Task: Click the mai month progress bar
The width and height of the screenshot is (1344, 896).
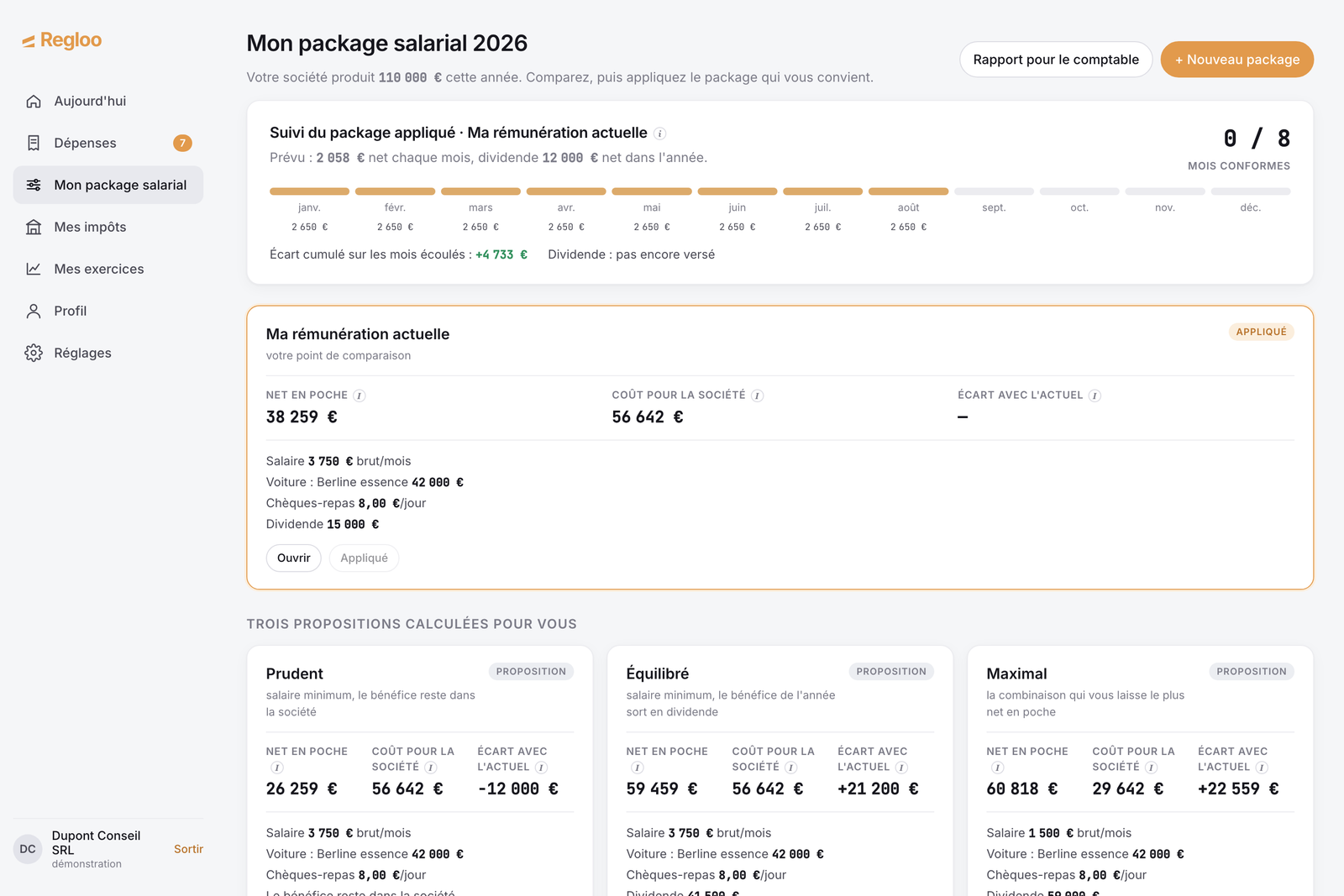Action: pyautogui.click(x=652, y=191)
